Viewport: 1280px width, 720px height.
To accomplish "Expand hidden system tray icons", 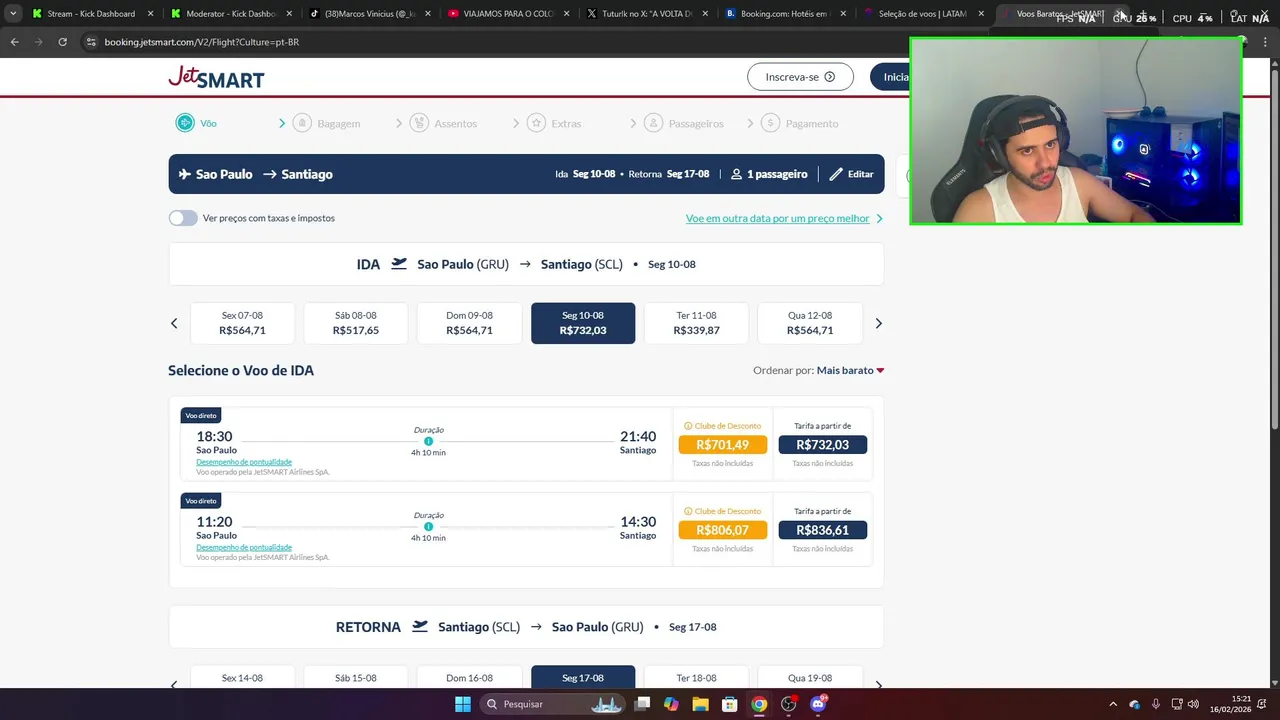I will pyautogui.click(x=1113, y=704).
